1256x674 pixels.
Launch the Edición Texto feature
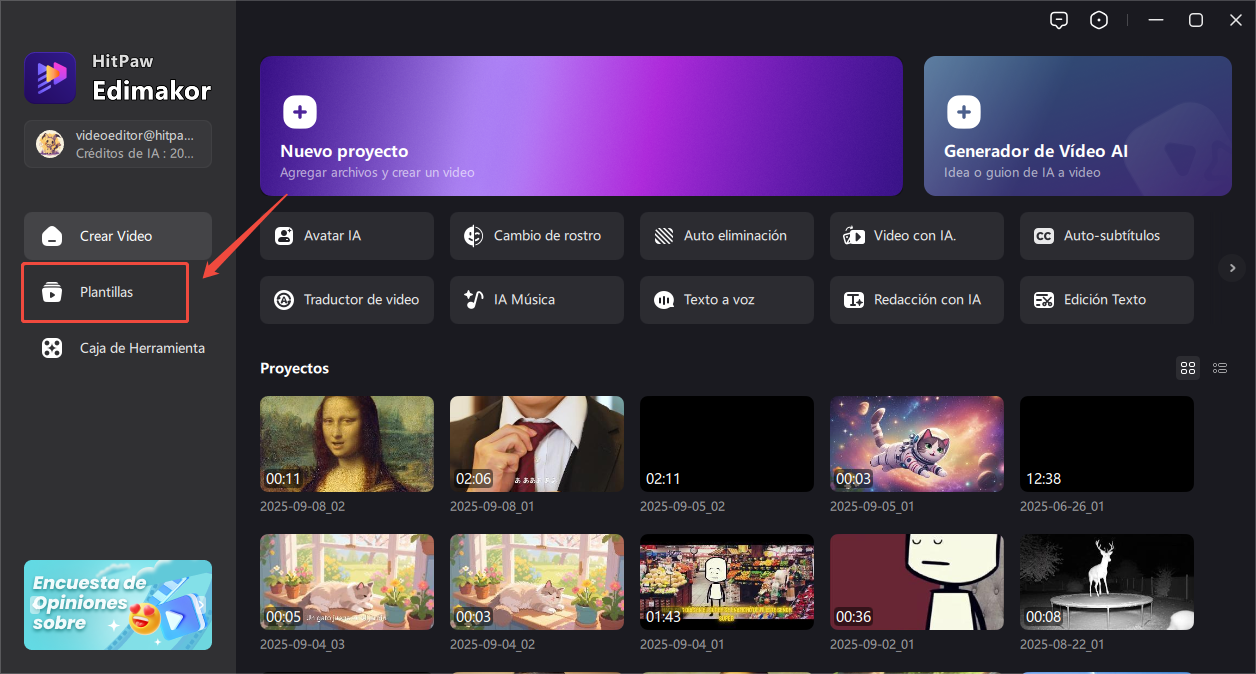(x=1106, y=299)
